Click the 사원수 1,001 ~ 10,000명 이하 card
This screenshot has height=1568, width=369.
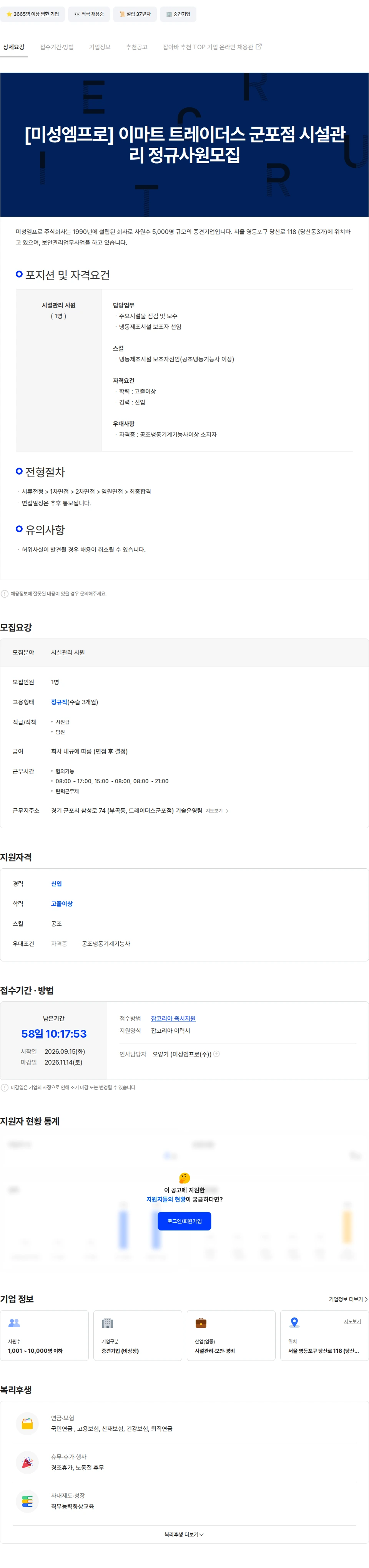(44, 1336)
